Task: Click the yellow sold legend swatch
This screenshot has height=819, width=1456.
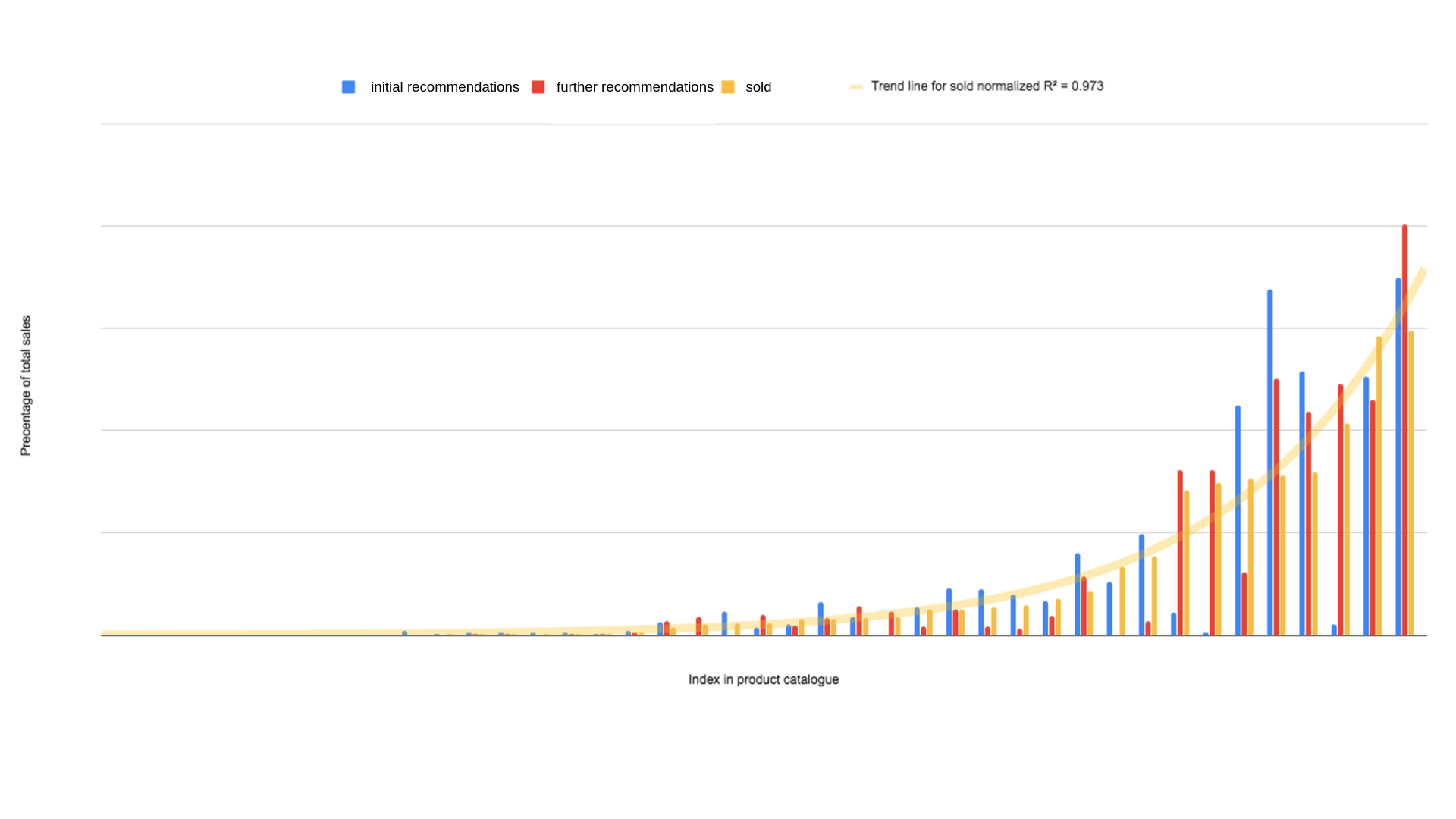Action: (728, 87)
